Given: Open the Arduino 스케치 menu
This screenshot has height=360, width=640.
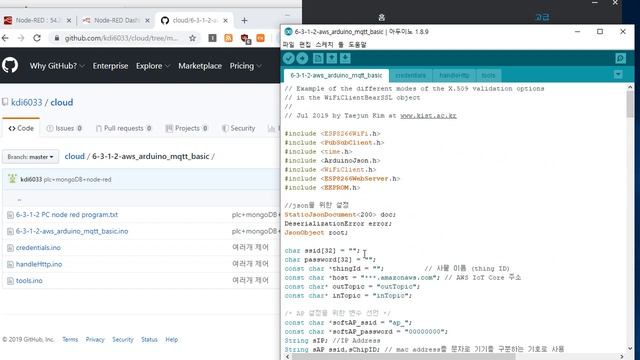Looking at the screenshot, I should (x=324, y=44).
